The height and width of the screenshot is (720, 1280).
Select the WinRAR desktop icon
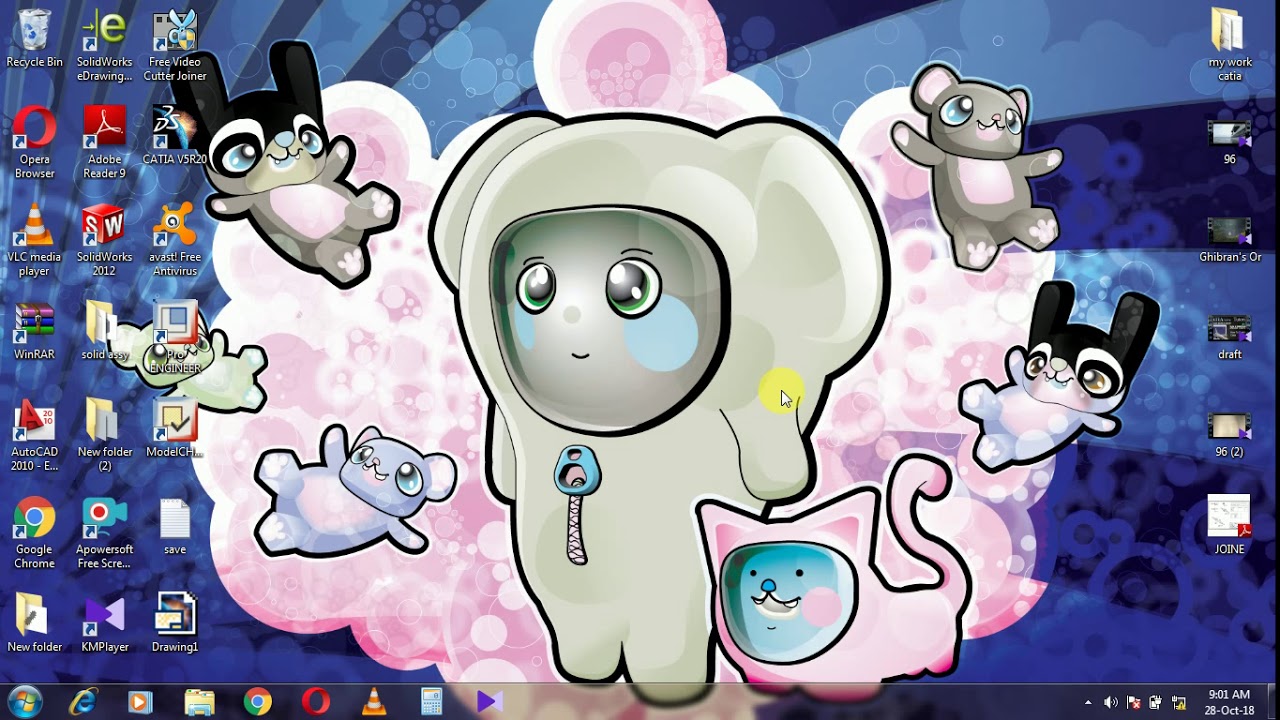click(x=34, y=331)
